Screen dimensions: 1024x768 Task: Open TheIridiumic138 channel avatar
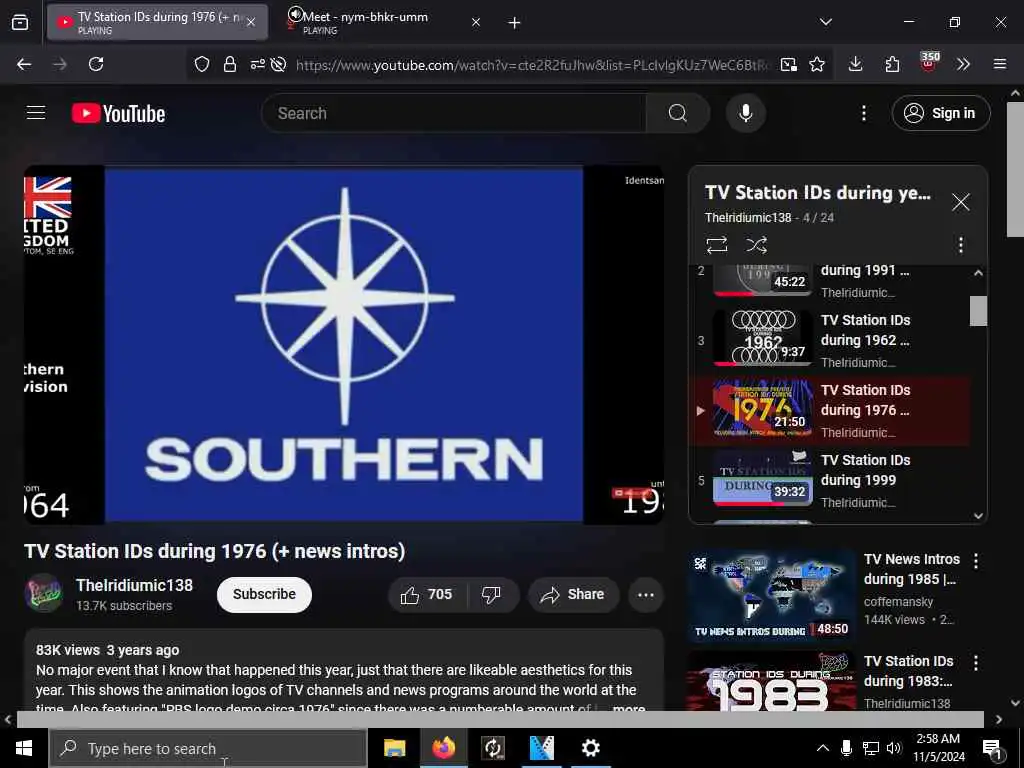[x=43, y=593]
